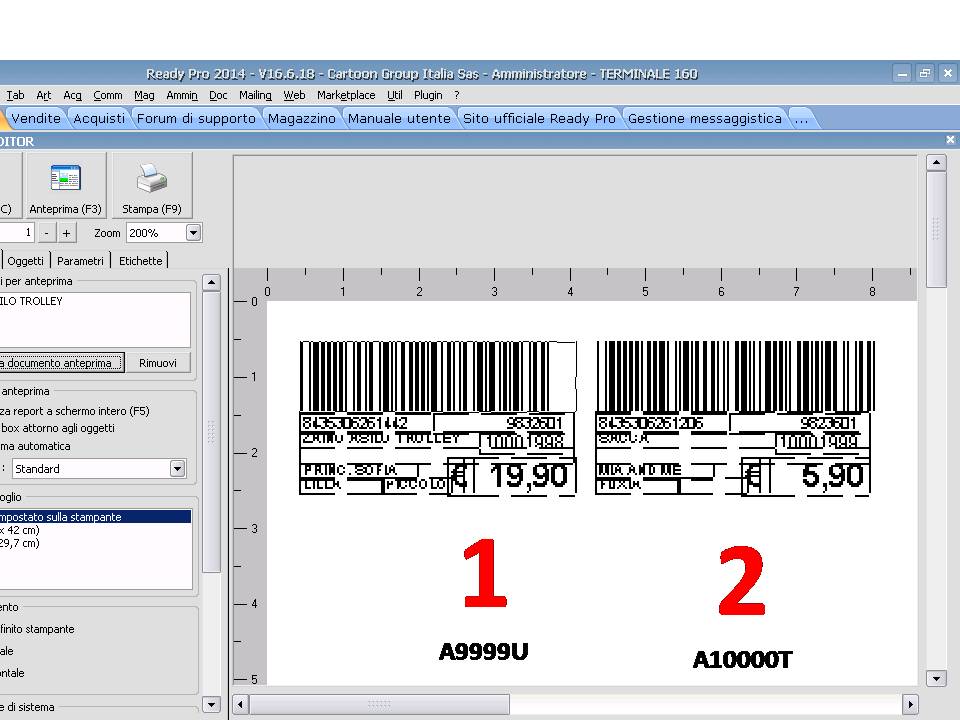
Task: Open the Util menu
Action: pyautogui.click(x=395, y=95)
